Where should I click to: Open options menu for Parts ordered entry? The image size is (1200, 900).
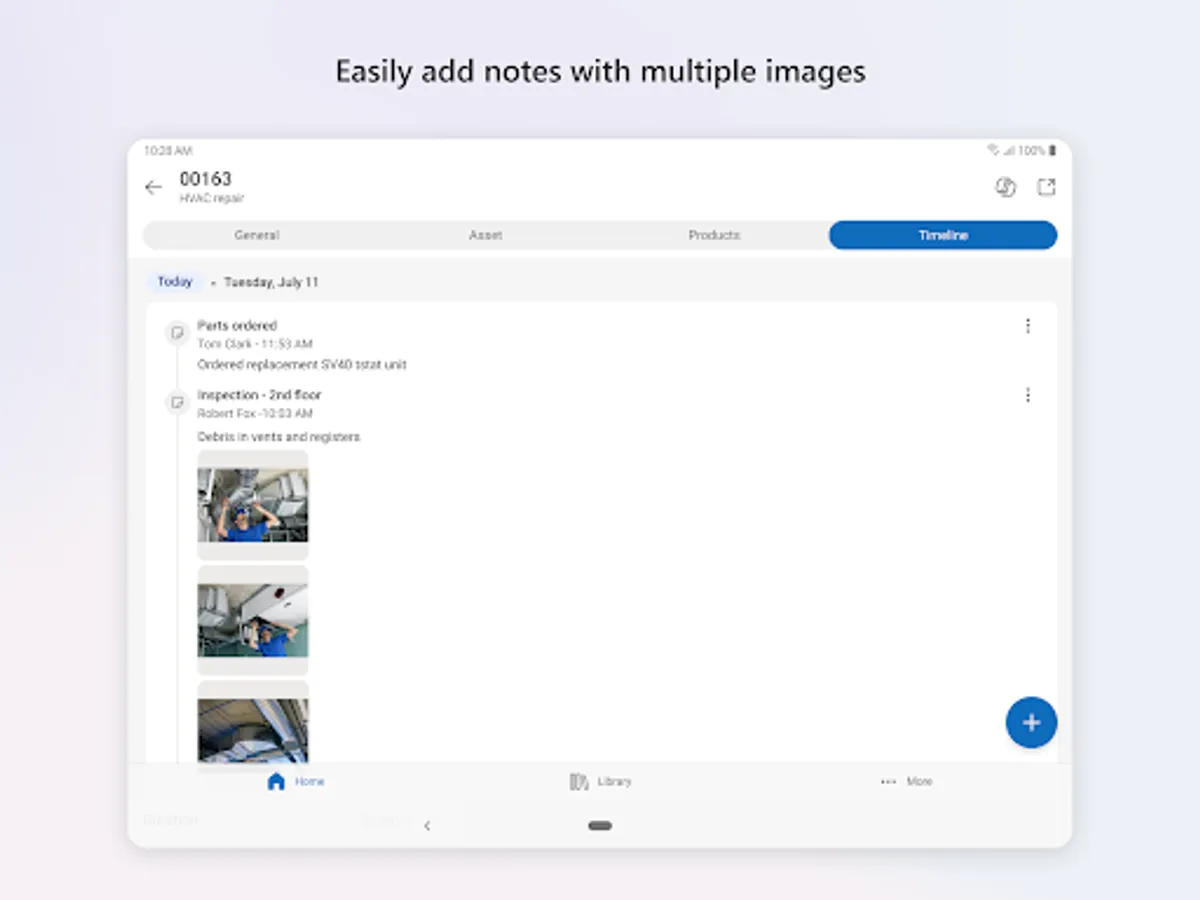pos(1028,325)
